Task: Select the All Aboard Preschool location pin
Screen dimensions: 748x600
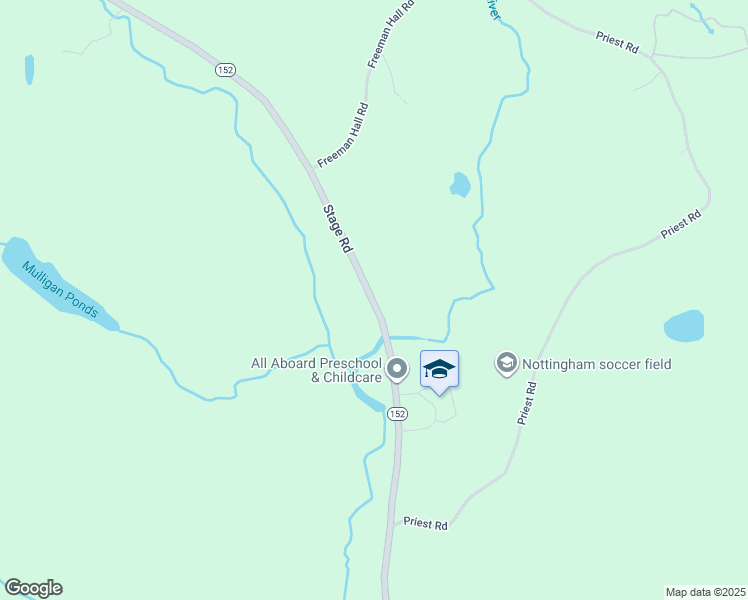Action: click(397, 370)
